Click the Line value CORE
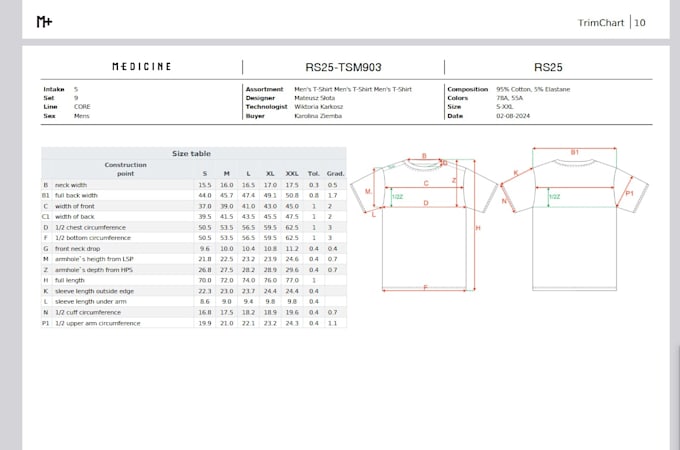The width and height of the screenshot is (680, 450). click(x=82, y=107)
